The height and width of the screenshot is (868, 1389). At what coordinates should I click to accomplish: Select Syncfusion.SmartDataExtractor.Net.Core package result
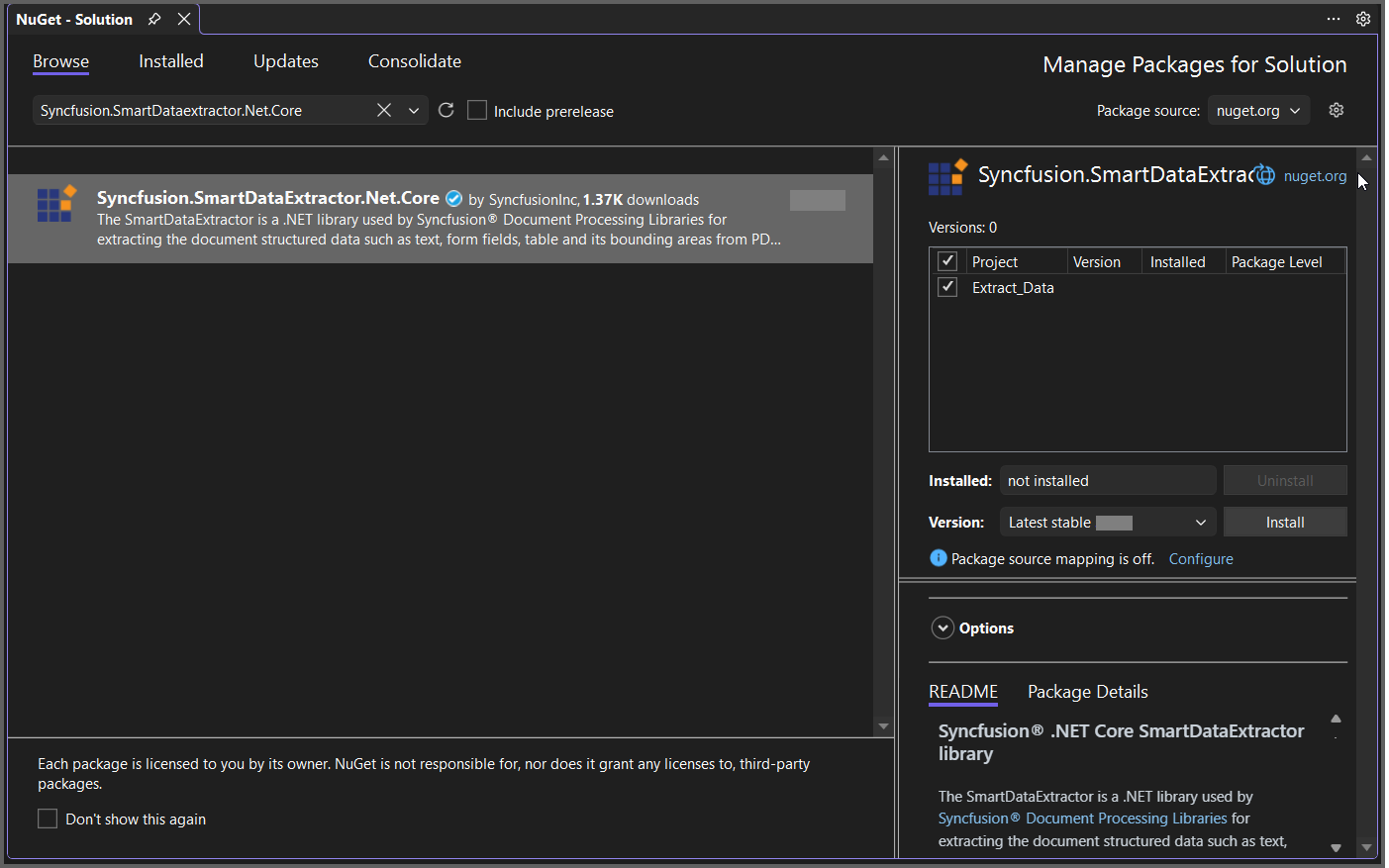[x=441, y=219]
